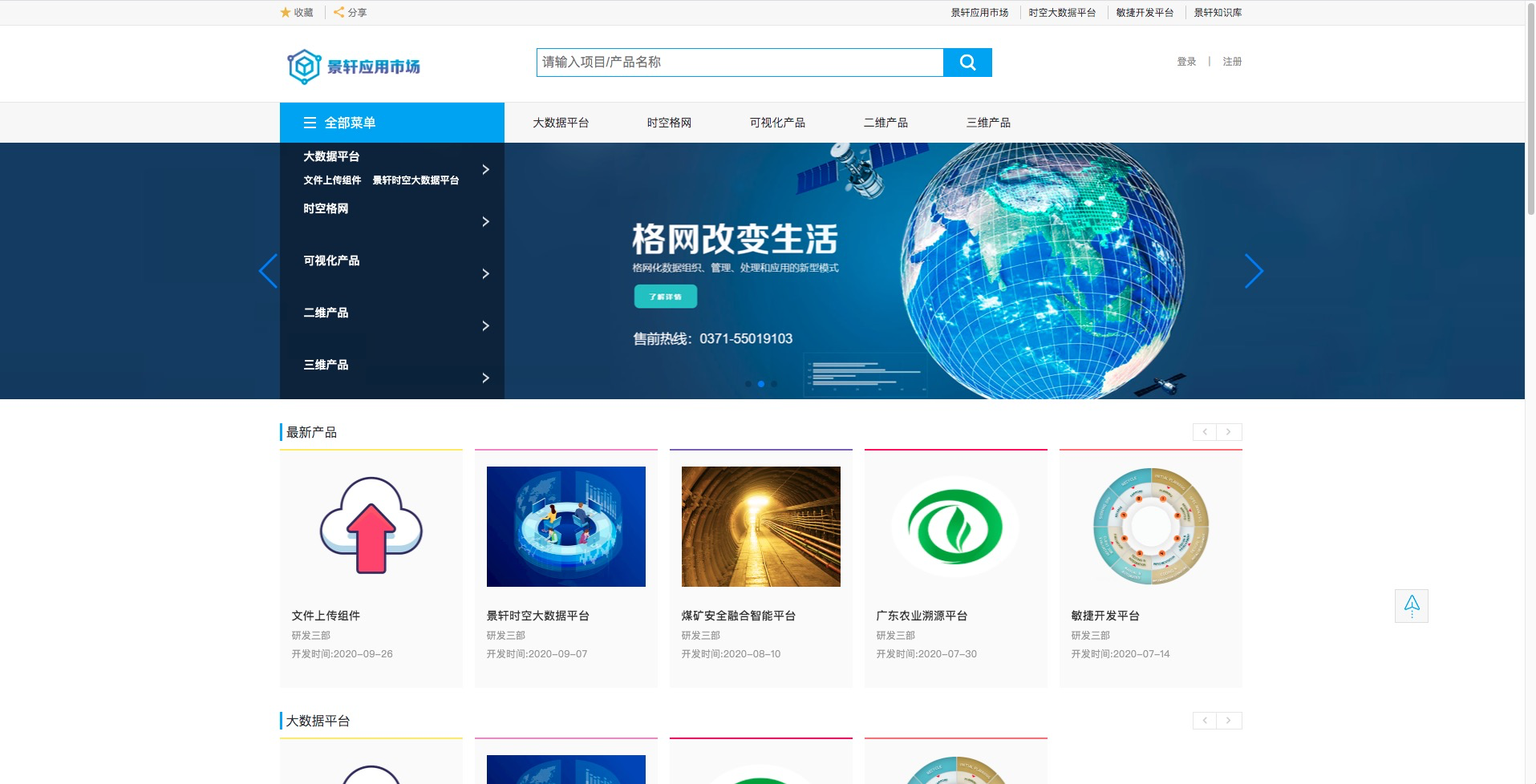Click next arrow in 最新产品 section

click(x=1229, y=432)
